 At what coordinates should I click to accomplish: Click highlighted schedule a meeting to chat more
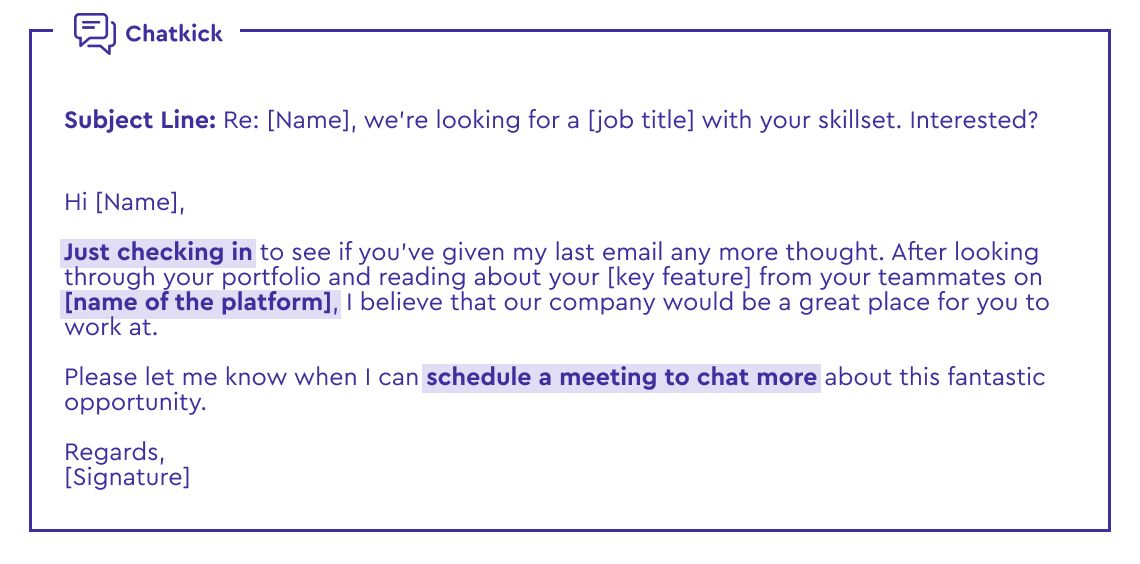(x=621, y=378)
